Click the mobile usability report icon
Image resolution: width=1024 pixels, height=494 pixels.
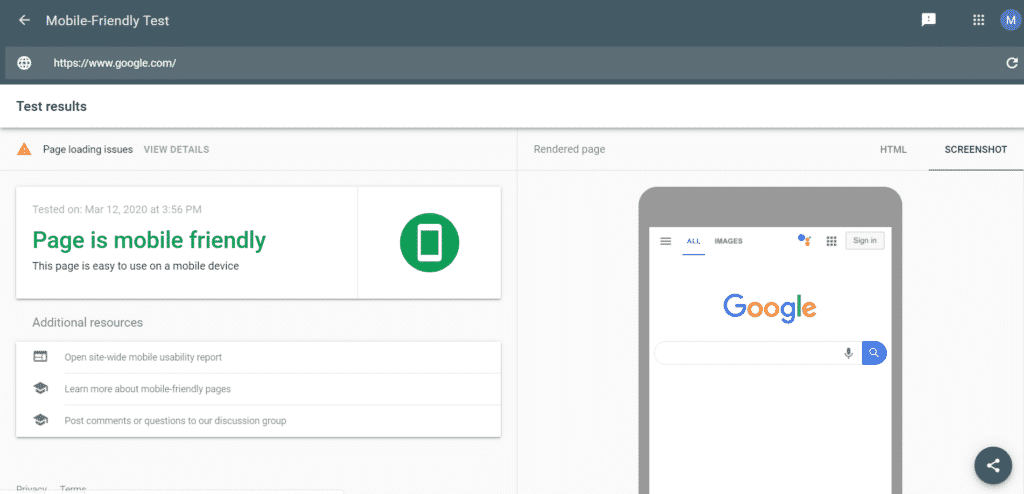point(40,357)
